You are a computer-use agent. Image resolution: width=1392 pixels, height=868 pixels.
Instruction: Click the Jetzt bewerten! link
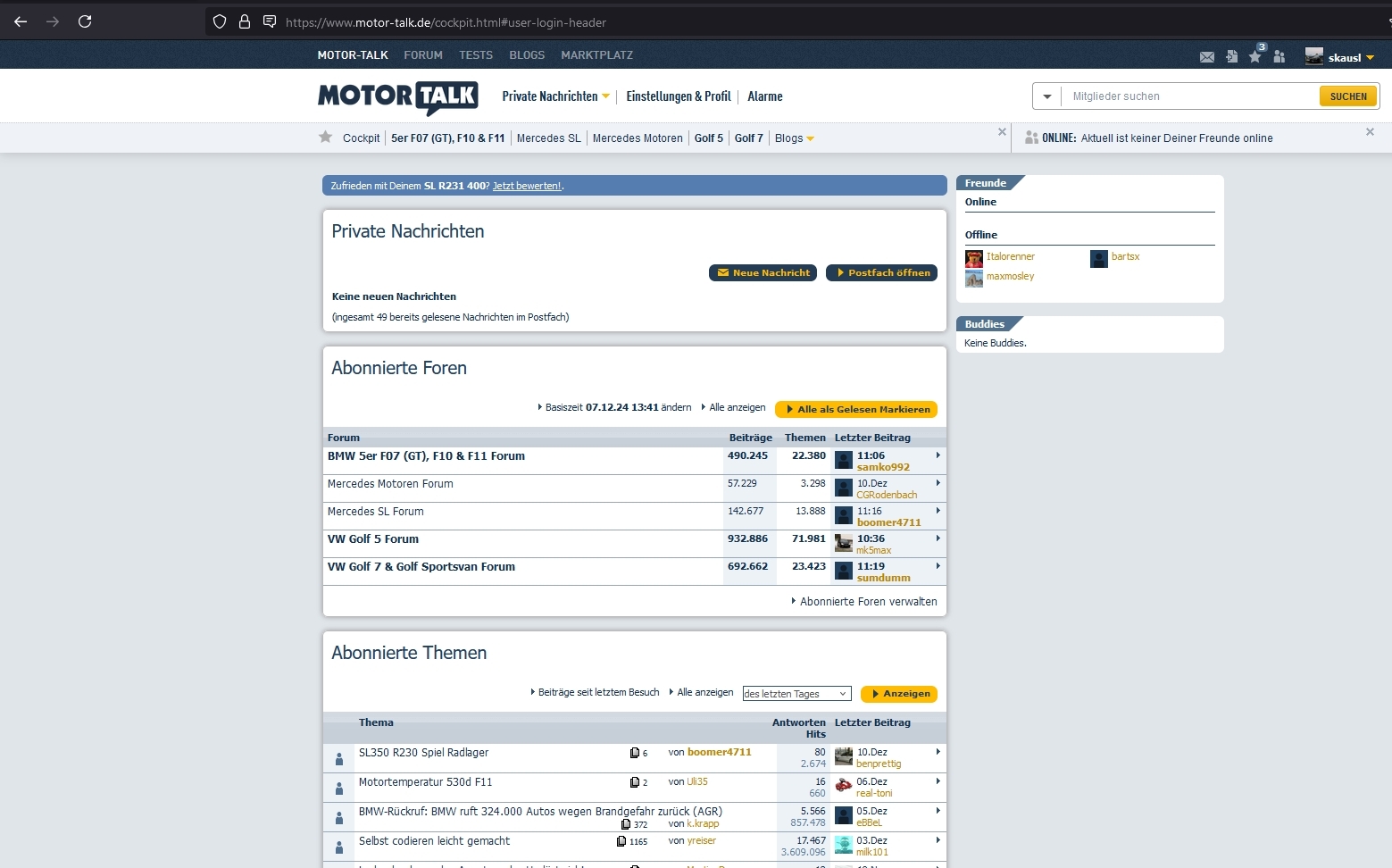click(527, 186)
